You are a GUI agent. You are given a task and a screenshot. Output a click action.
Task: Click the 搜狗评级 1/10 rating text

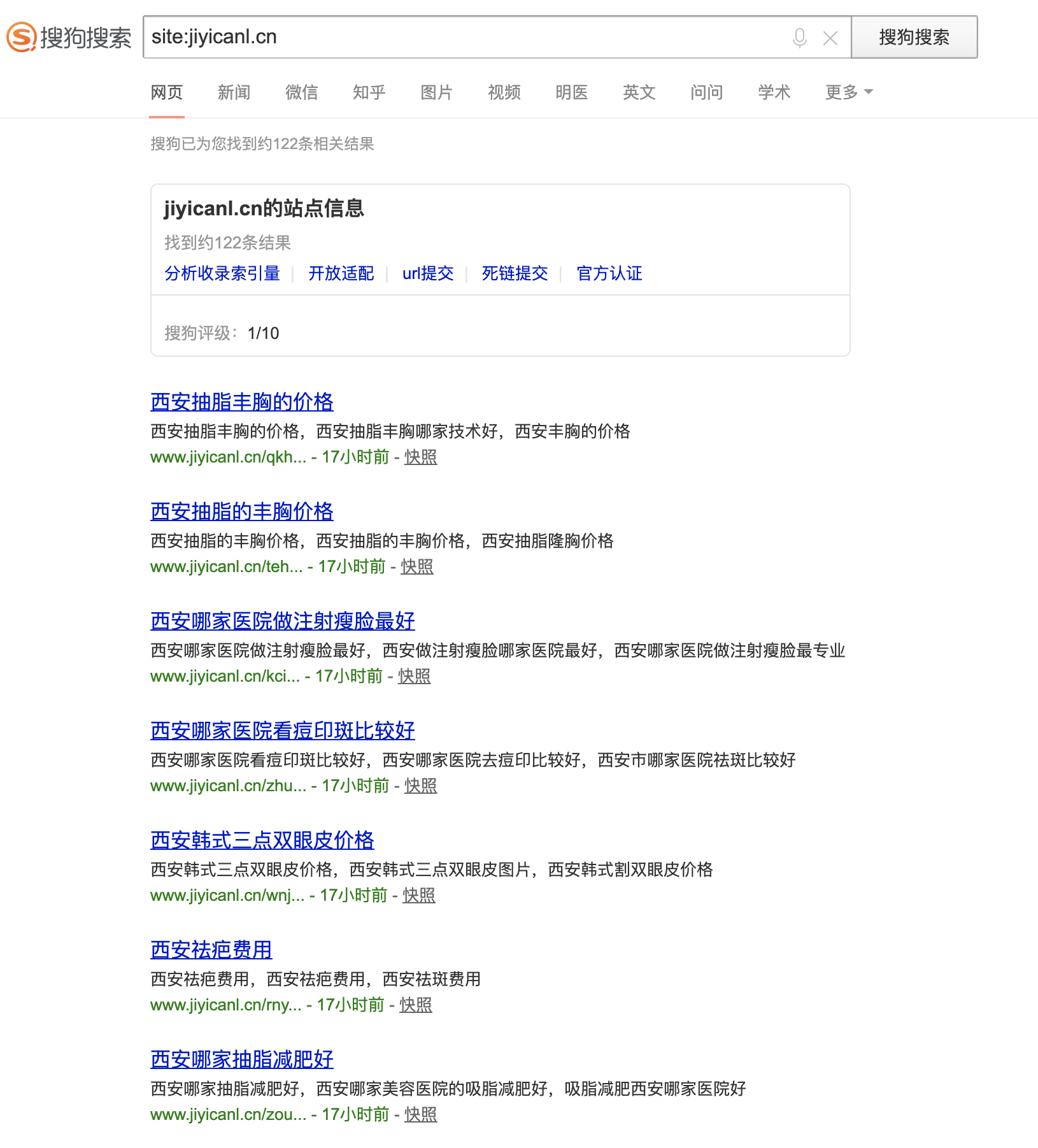[x=222, y=333]
